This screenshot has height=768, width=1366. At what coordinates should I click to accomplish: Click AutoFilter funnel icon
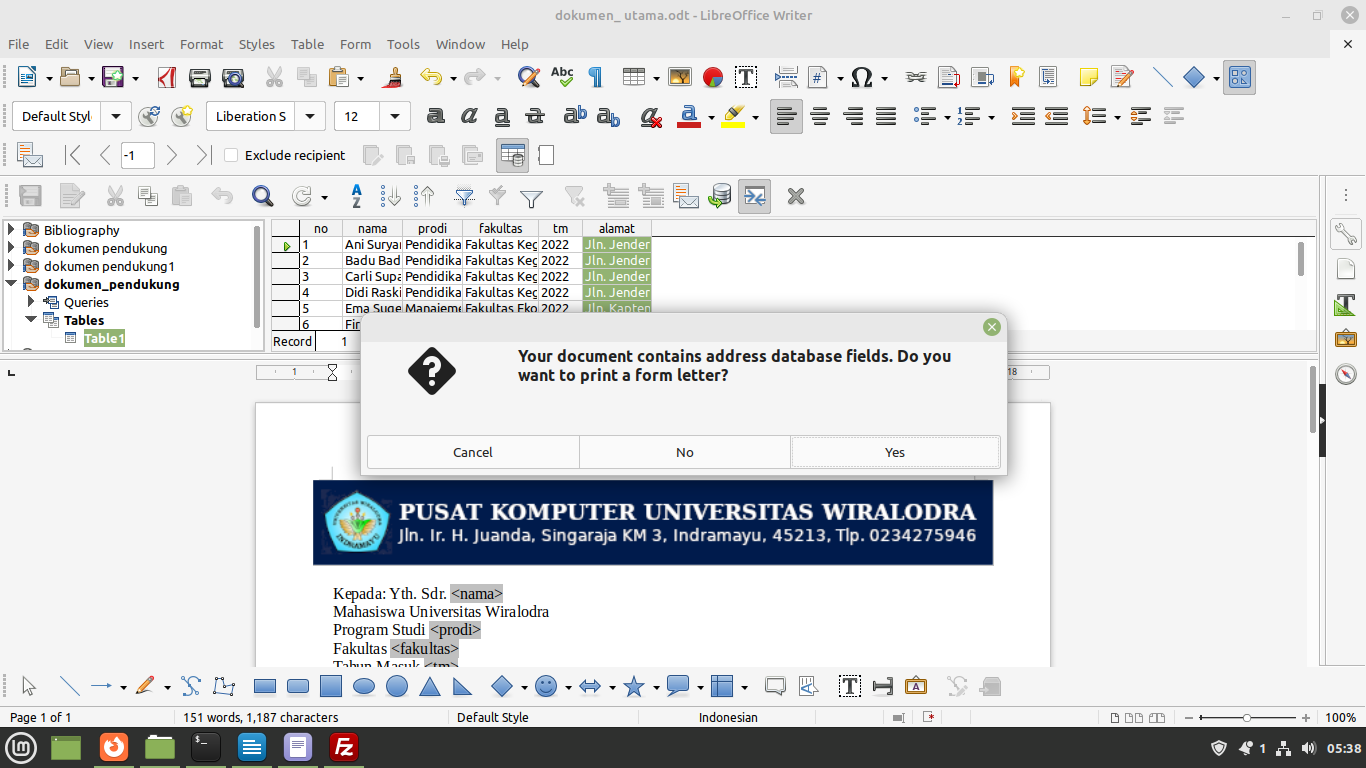point(465,196)
